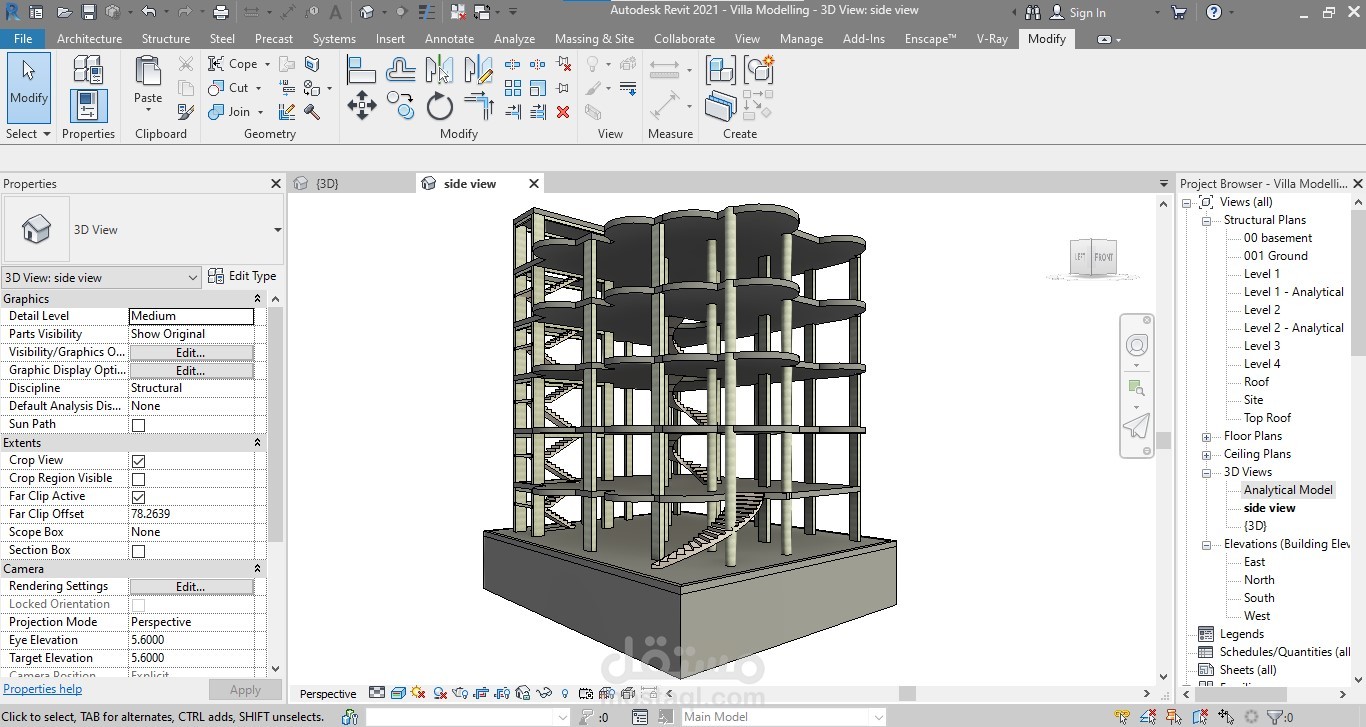1366x727 pixels.
Task: Open the Shaded visual style icon
Action: point(399,692)
